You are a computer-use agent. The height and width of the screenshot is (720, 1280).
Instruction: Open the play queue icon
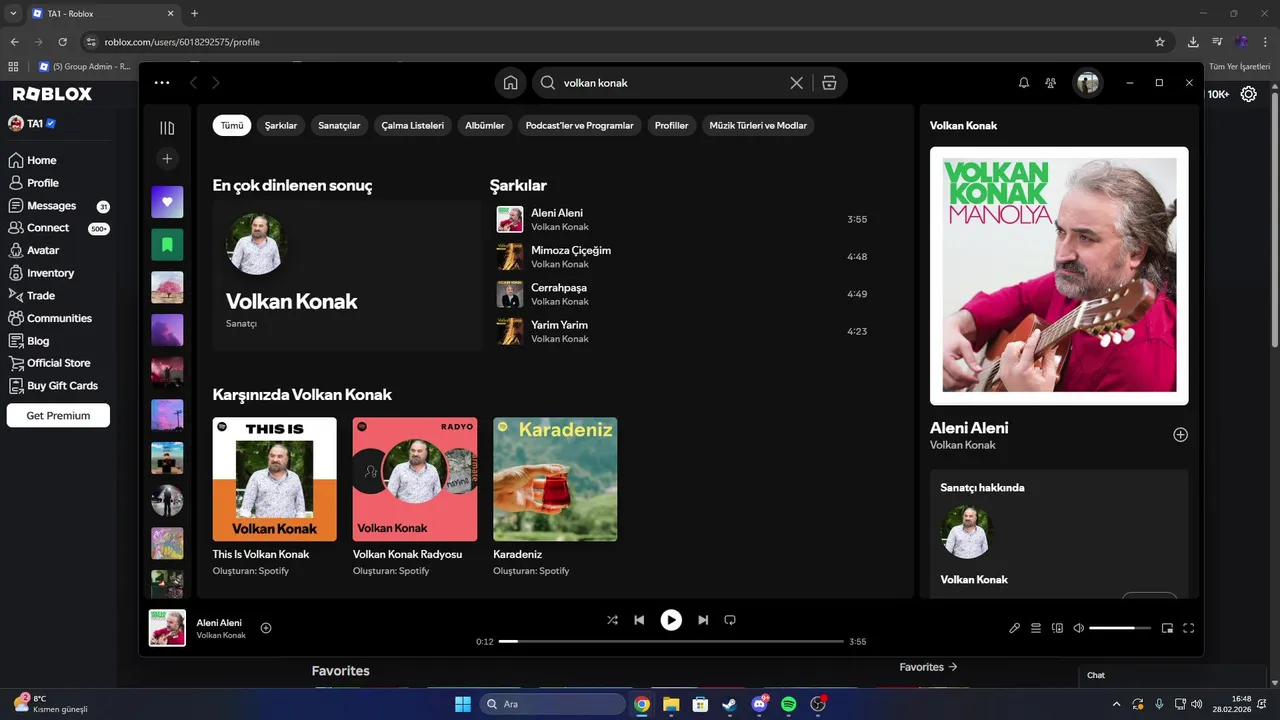(1036, 628)
